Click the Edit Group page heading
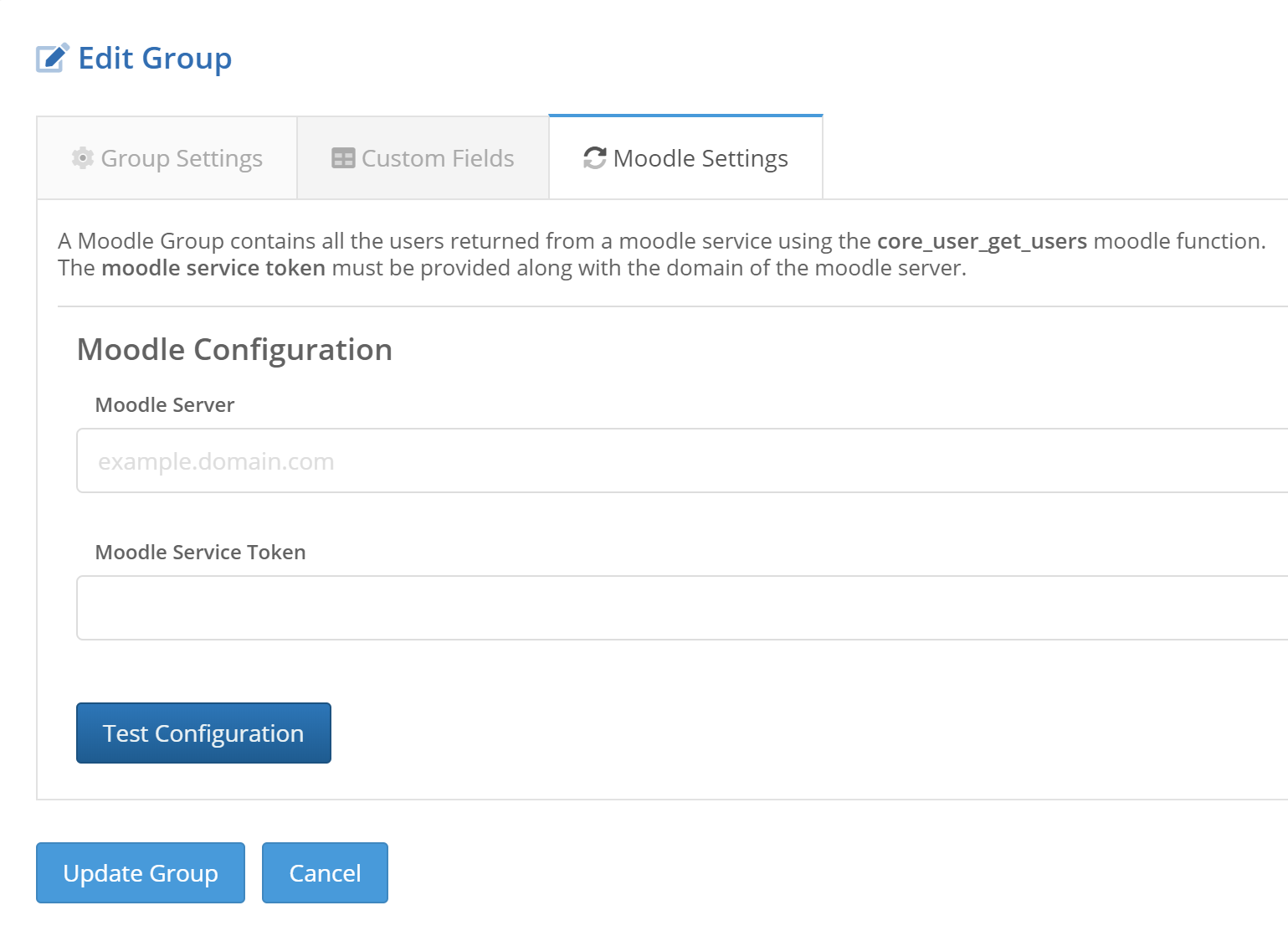The width and height of the screenshot is (1288, 931). 155,59
